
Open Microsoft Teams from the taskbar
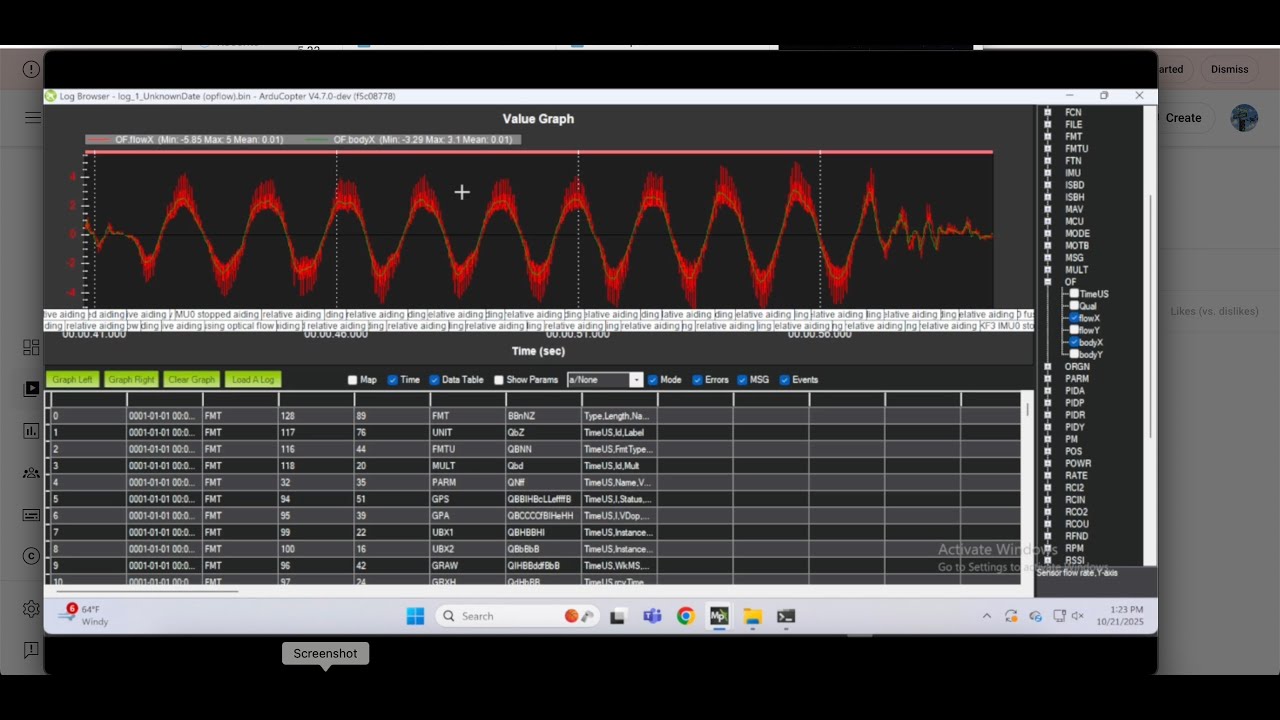click(652, 616)
